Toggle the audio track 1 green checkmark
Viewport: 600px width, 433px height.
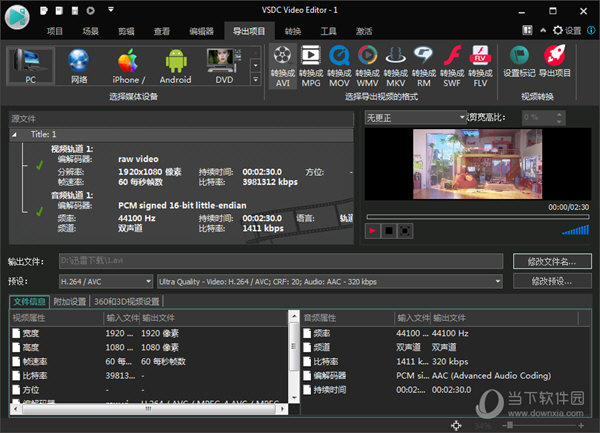tap(39, 211)
